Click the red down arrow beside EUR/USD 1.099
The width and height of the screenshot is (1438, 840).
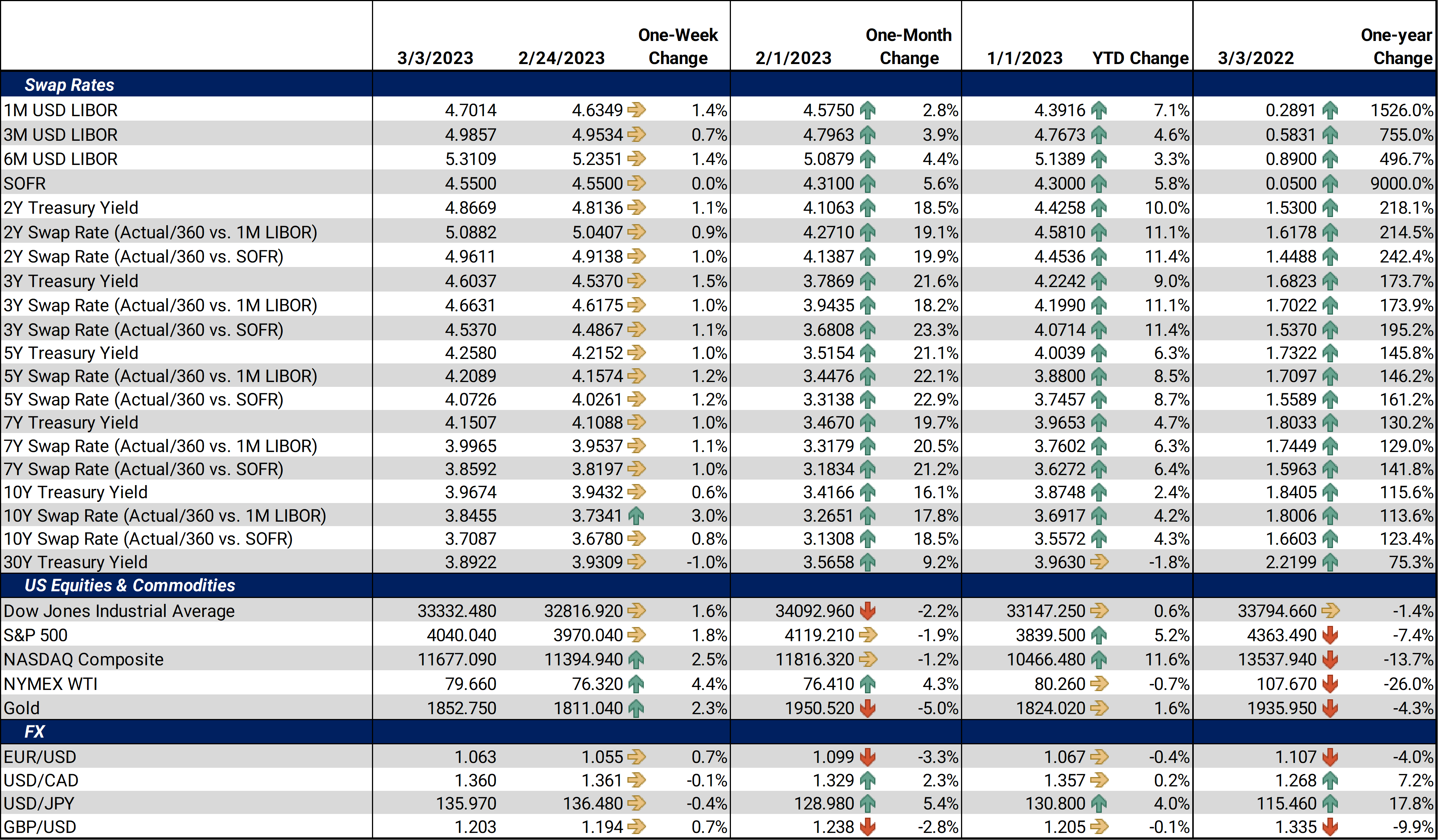(867, 757)
